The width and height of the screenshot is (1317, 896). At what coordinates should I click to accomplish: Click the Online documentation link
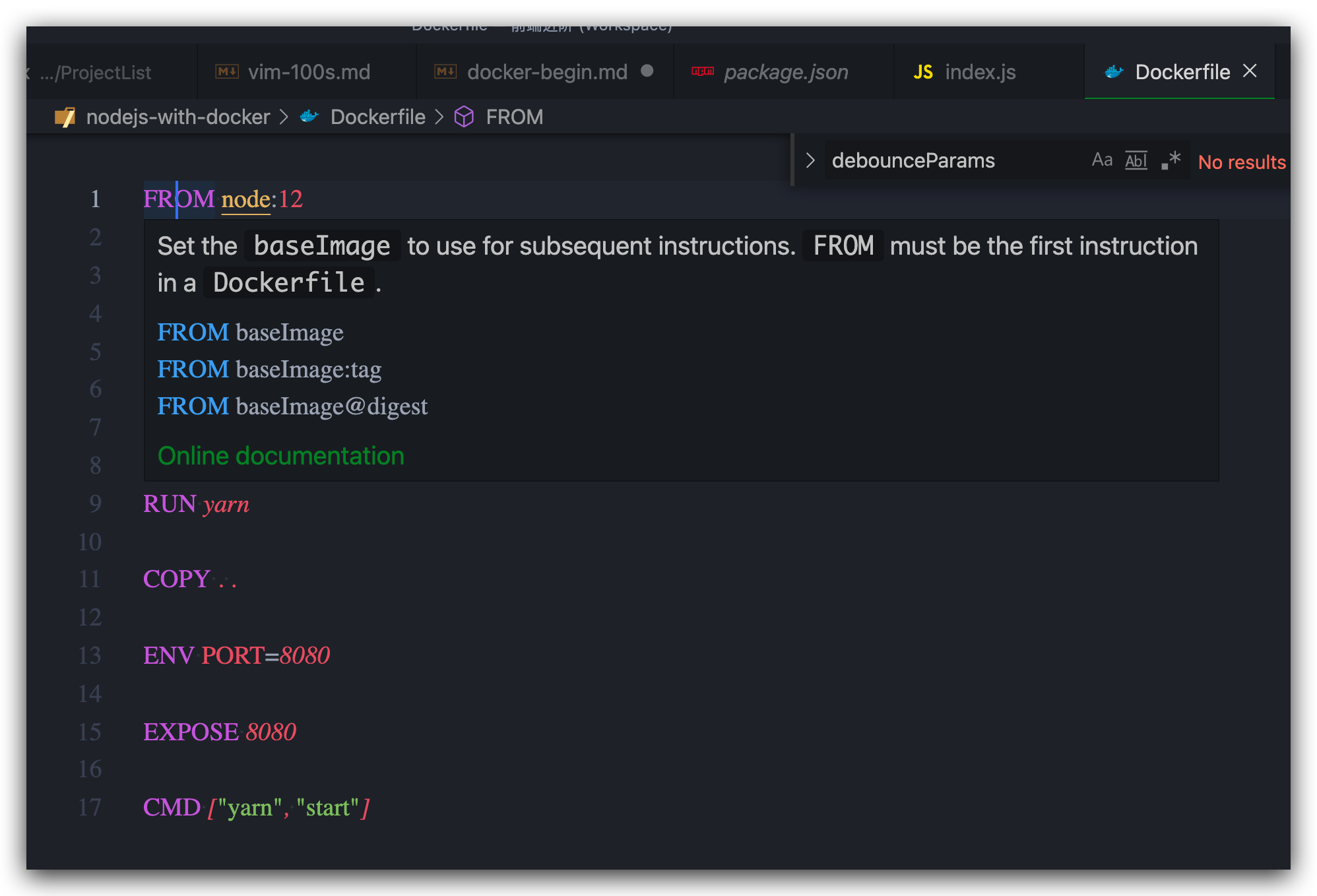coord(280,455)
